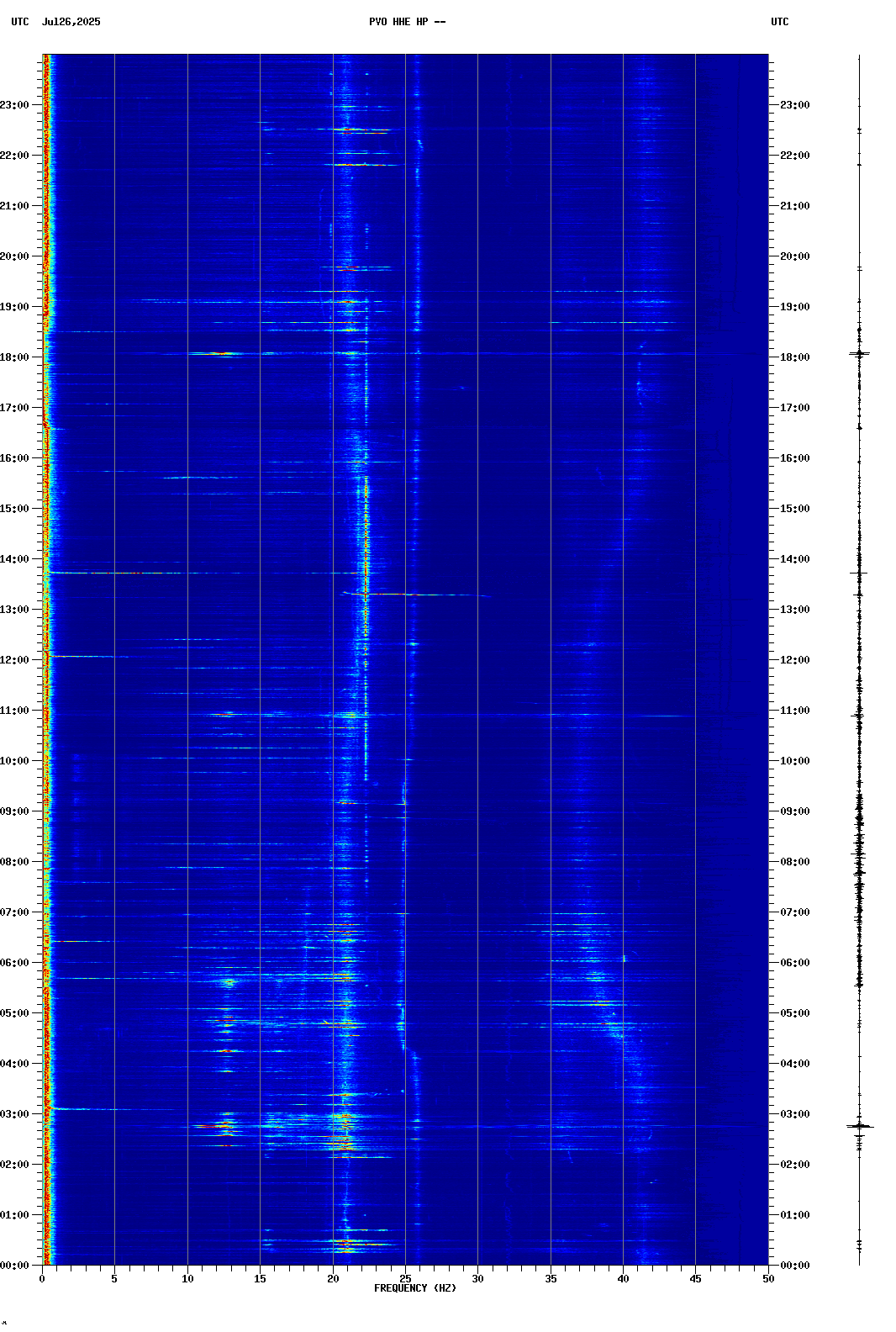Viewport: 896px width, 1332px height.
Task: Click the "45" frequency tick label
Action: [695, 1279]
